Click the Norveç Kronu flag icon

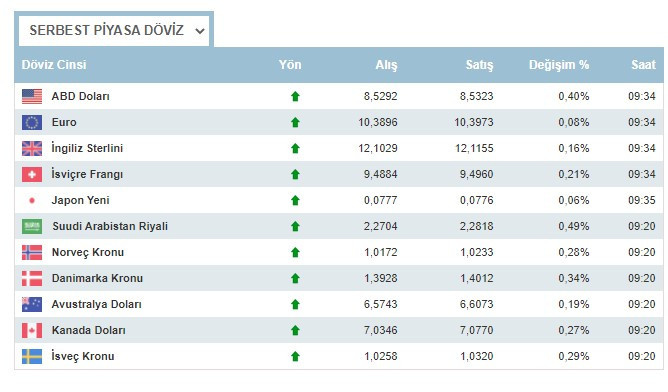(x=32, y=252)
